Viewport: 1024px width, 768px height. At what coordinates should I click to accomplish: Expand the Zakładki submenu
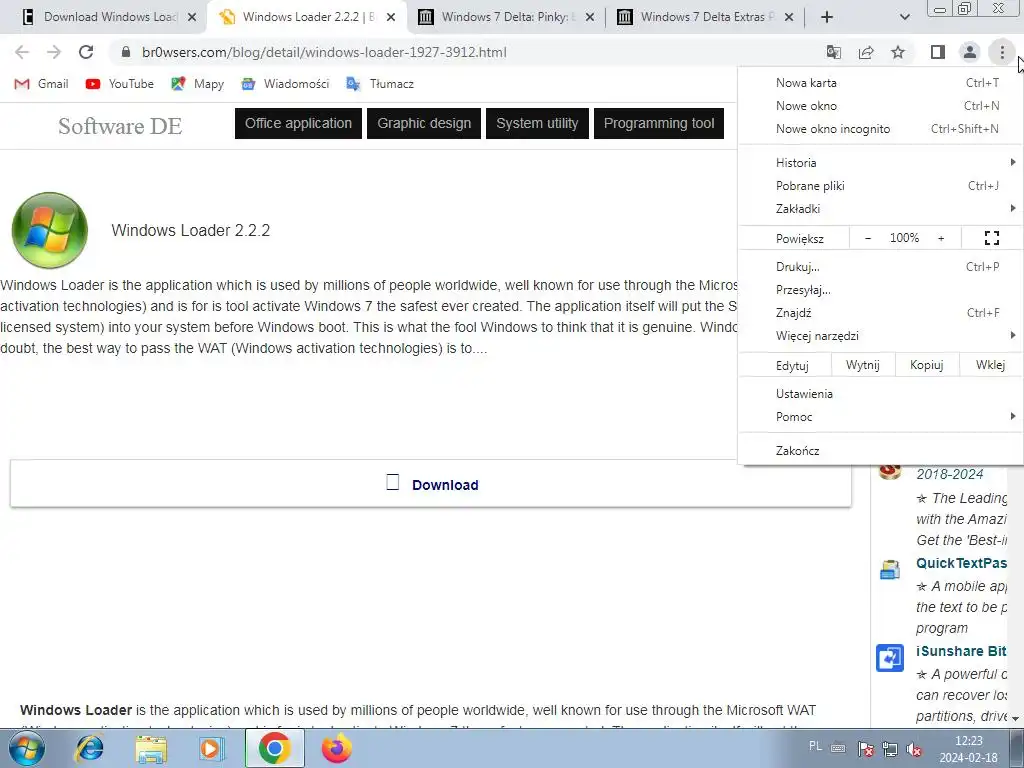(x=880, y=209)
